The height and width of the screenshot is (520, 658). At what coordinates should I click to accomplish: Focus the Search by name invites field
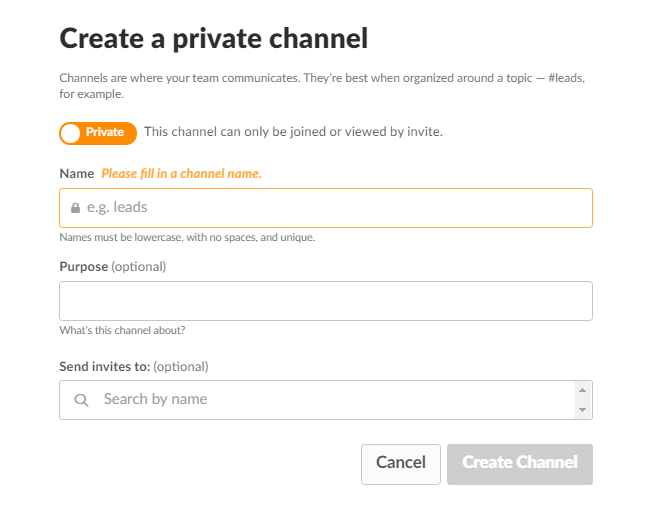(330, 399)
